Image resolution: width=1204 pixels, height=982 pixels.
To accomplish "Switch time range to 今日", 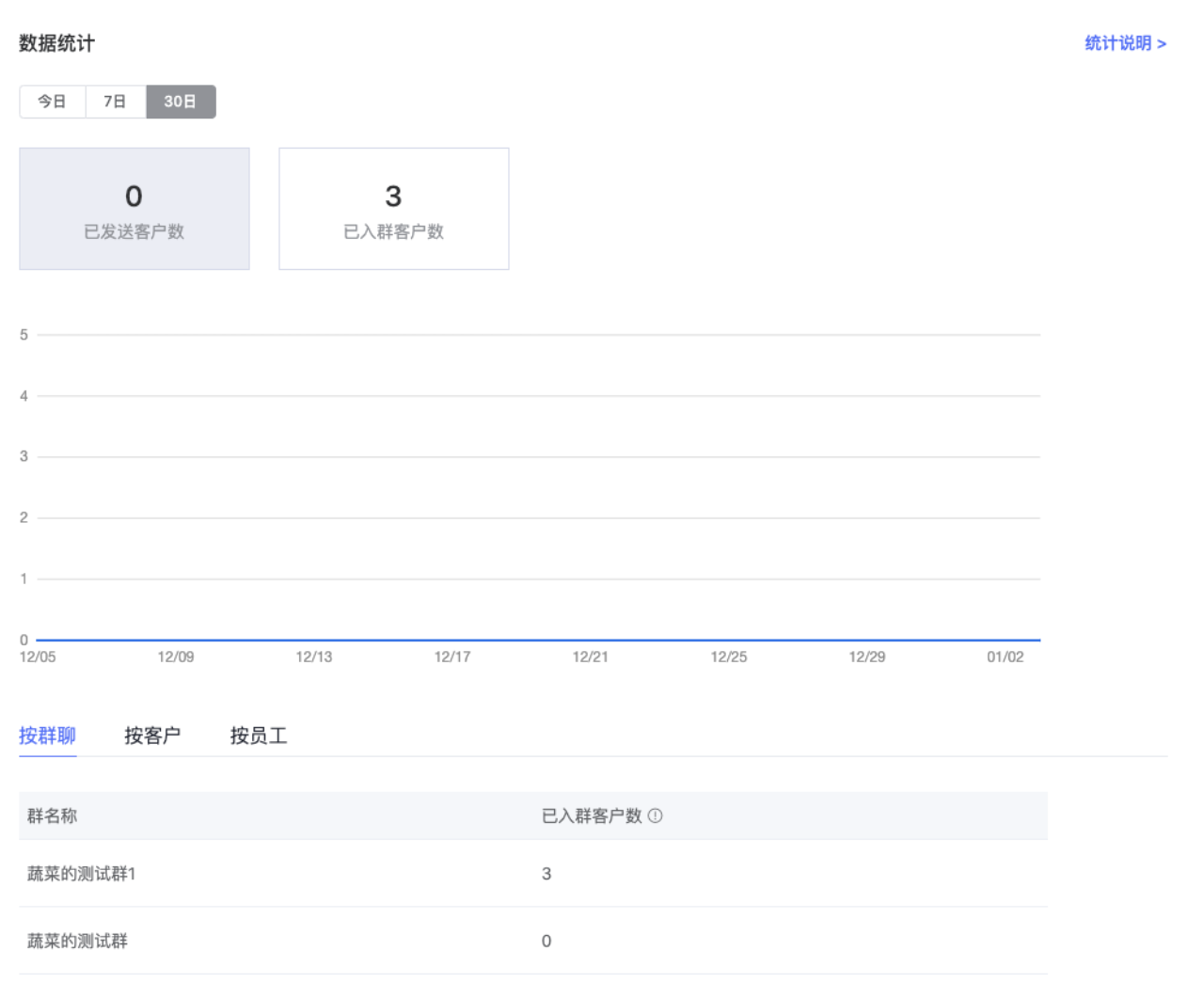I will (x=52, y=102).
